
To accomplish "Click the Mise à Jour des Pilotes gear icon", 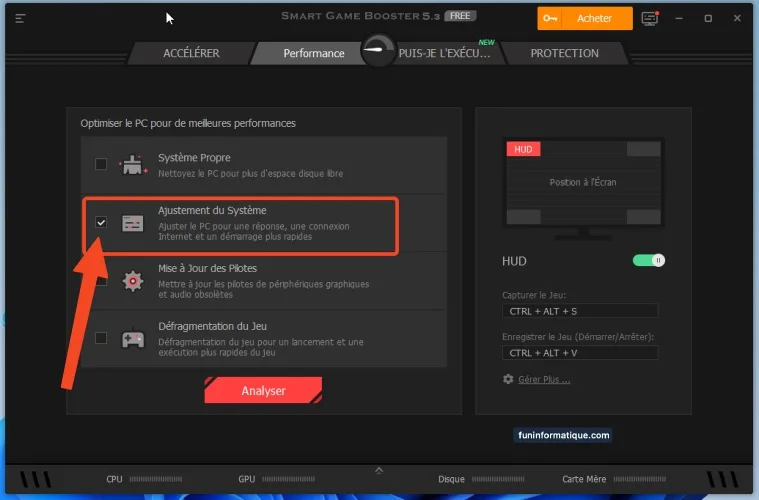I will tap(133, 281).
